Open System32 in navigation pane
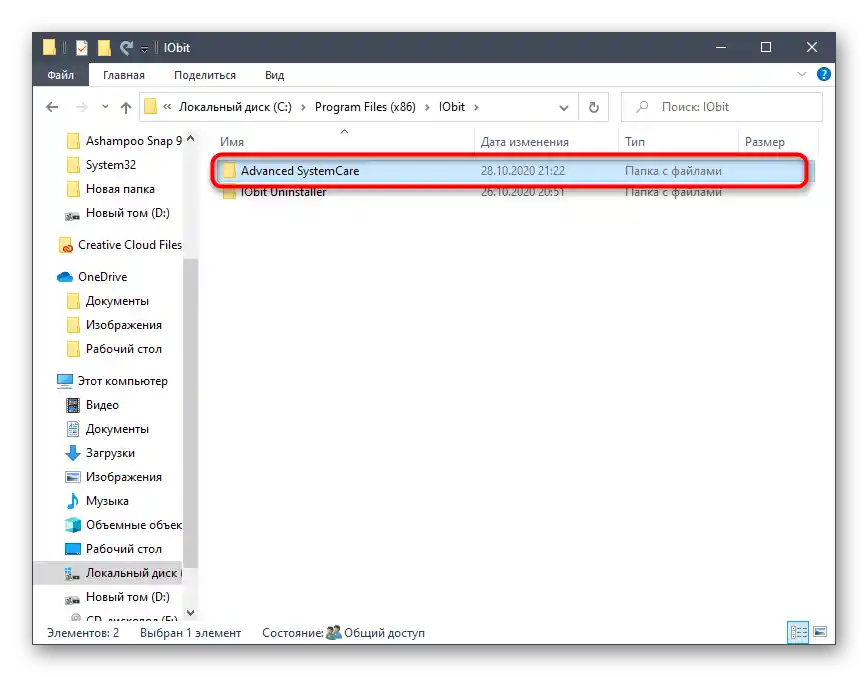868x677 pixels. point(111,165)
